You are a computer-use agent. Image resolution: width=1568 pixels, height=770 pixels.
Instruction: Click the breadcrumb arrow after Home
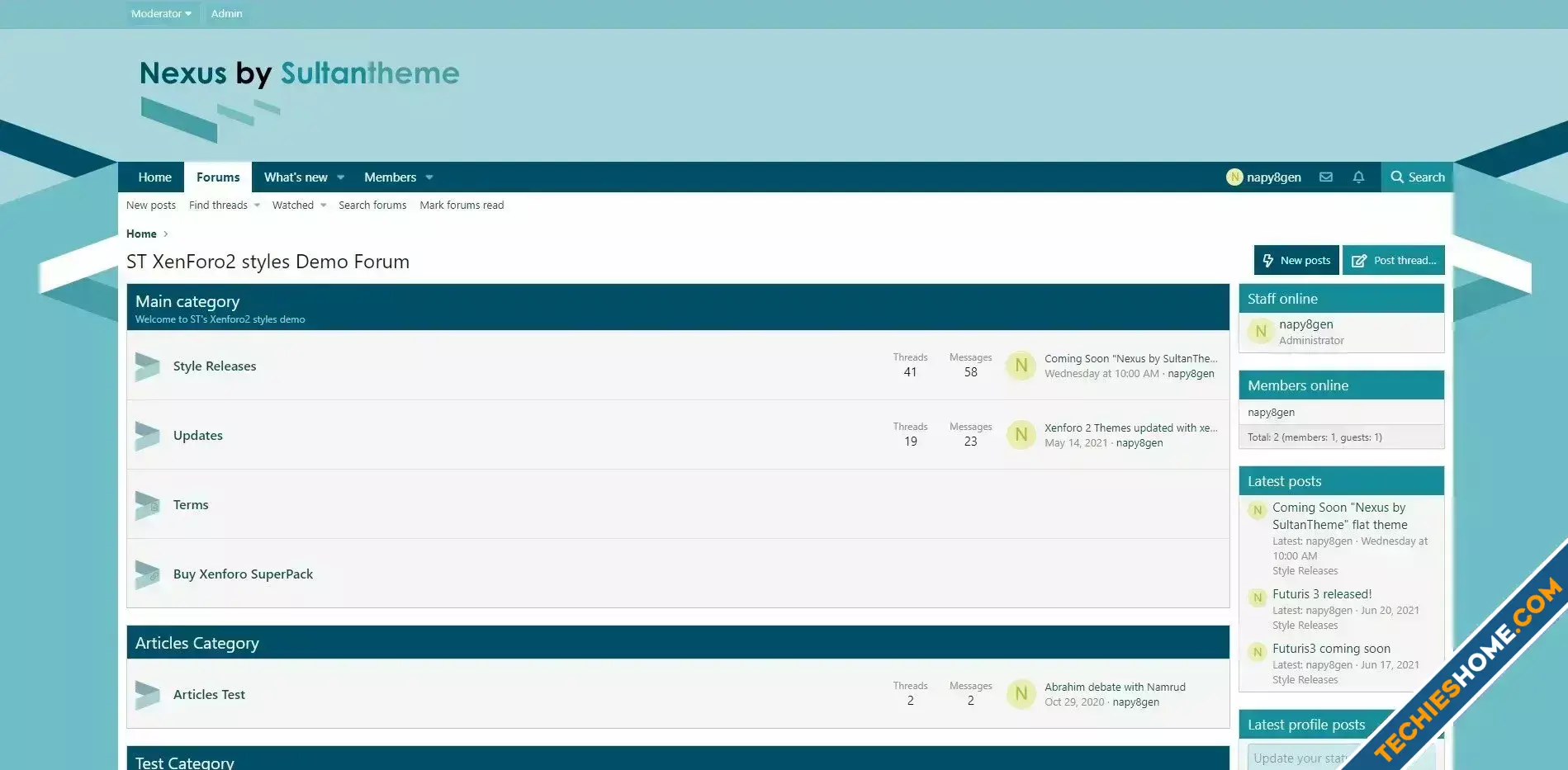pos(166,234)
